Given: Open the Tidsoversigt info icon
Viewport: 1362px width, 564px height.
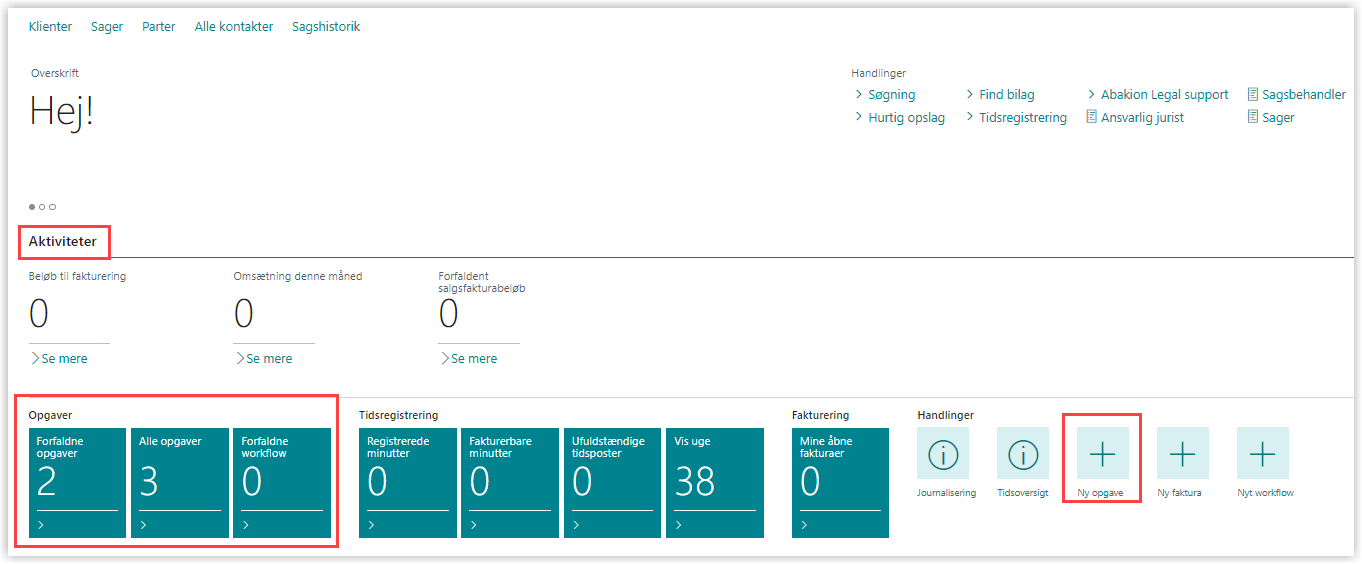Looking at the screenshot, I should coord(1022,454).
